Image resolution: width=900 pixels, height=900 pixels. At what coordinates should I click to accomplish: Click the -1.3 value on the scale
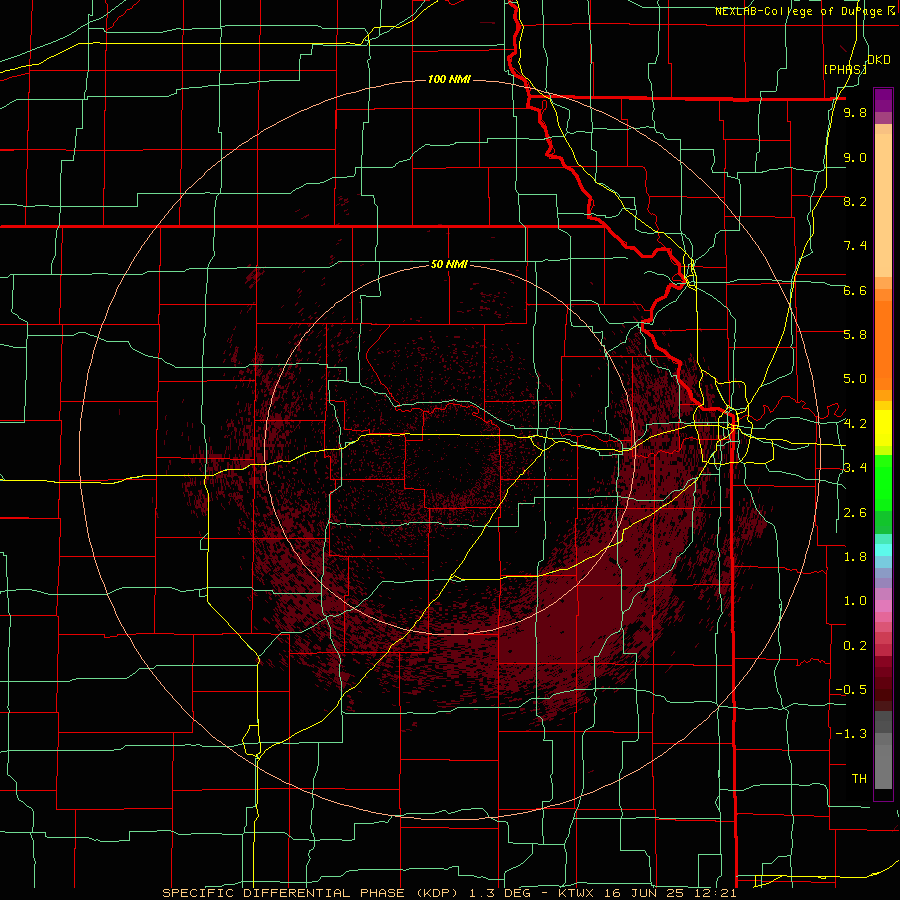[851, 734]
